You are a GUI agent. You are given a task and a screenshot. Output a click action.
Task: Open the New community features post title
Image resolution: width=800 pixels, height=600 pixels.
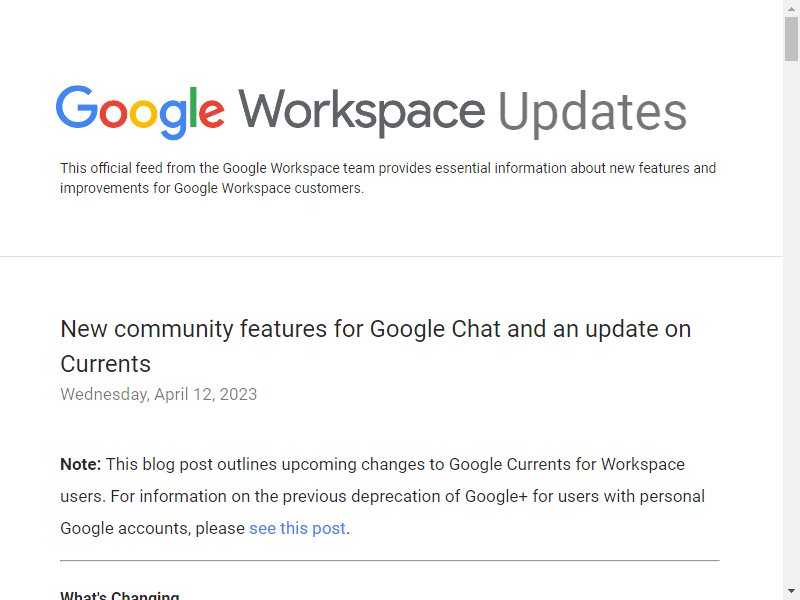click(x=376, y=346)
